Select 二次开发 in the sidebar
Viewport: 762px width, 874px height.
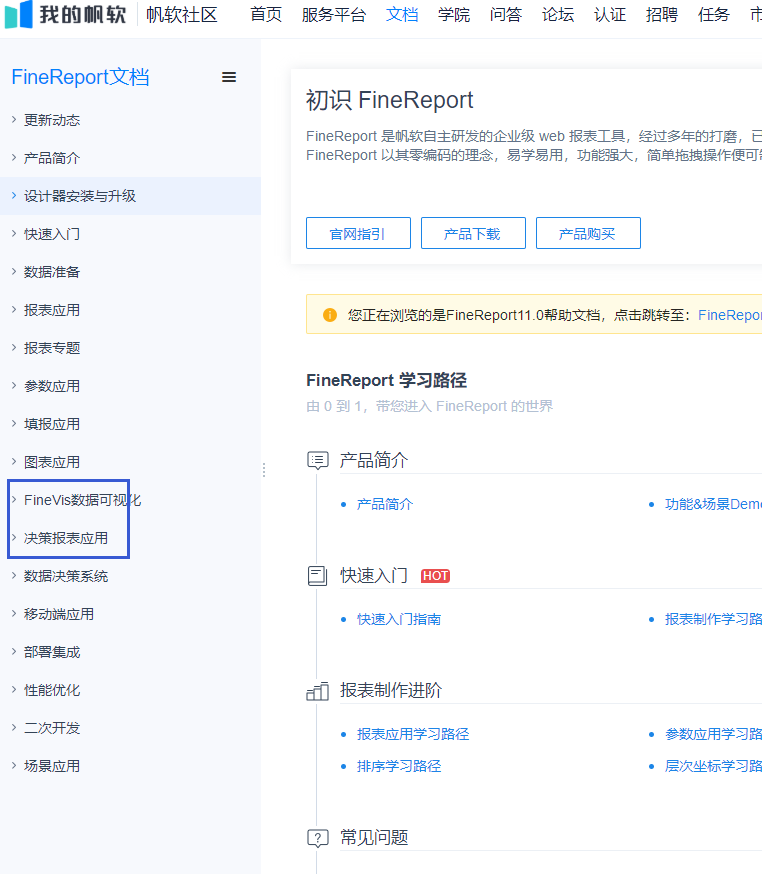(x=52, y=728)
